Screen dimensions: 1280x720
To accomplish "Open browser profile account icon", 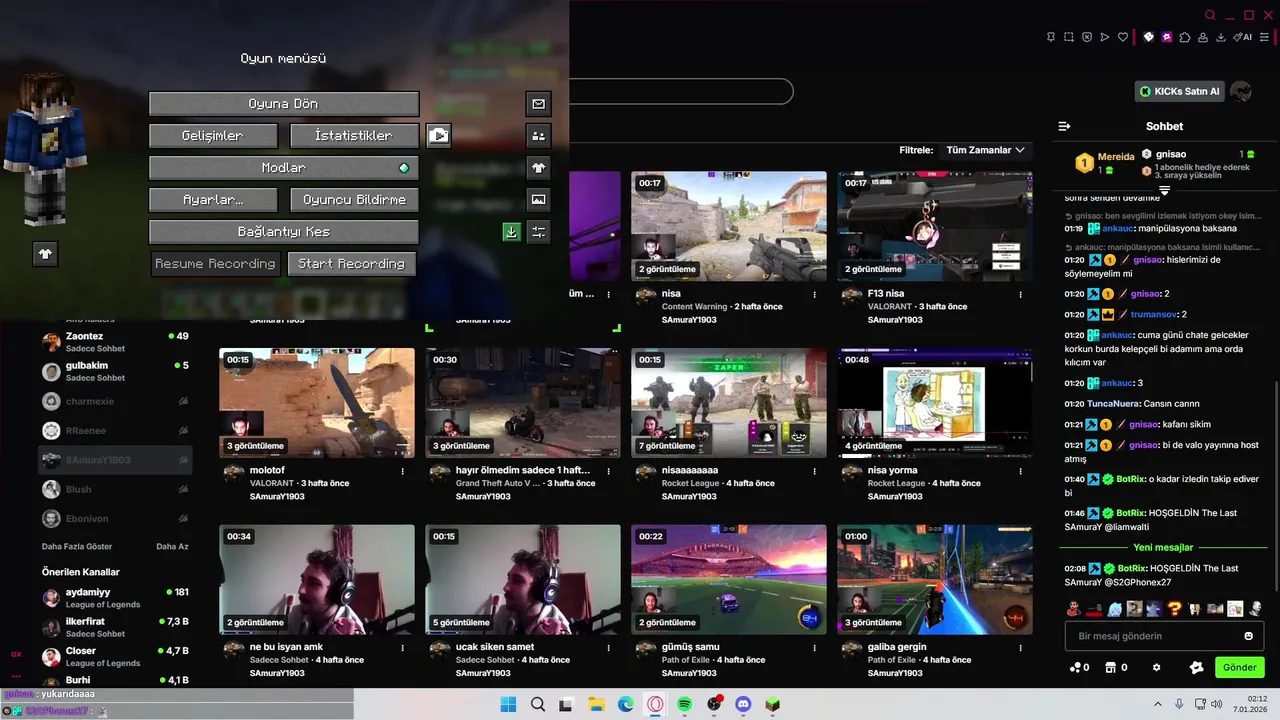I will pos(1203,37).
